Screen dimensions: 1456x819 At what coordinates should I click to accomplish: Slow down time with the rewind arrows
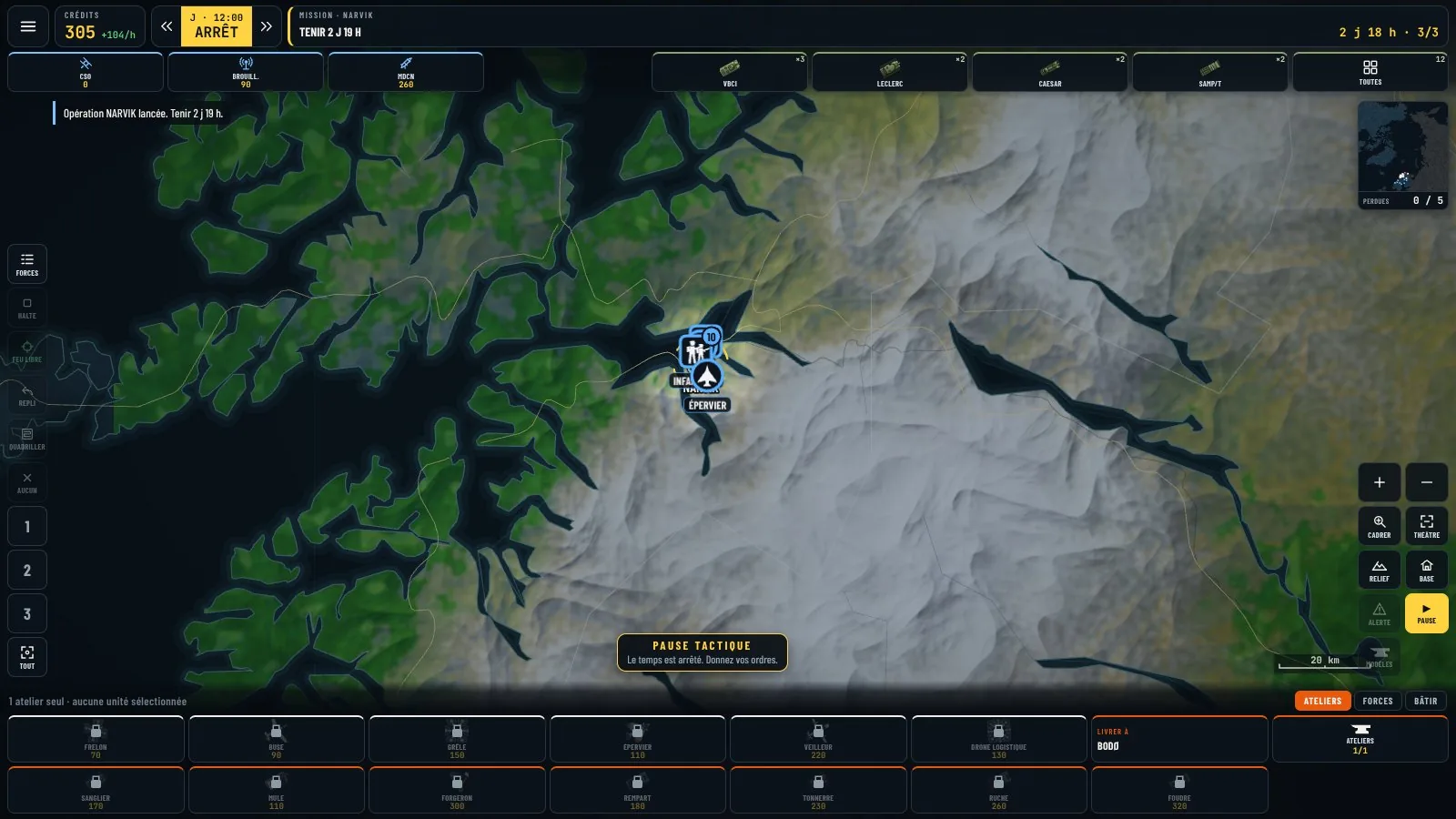pyautogui.click(x=167, y=26)
